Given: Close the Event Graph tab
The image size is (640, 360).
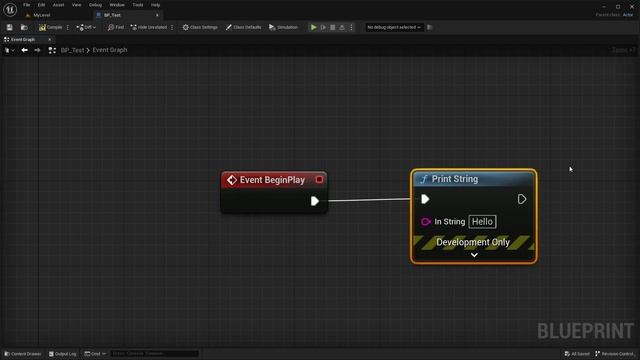Looking at the screenshot, I should 49,40.
